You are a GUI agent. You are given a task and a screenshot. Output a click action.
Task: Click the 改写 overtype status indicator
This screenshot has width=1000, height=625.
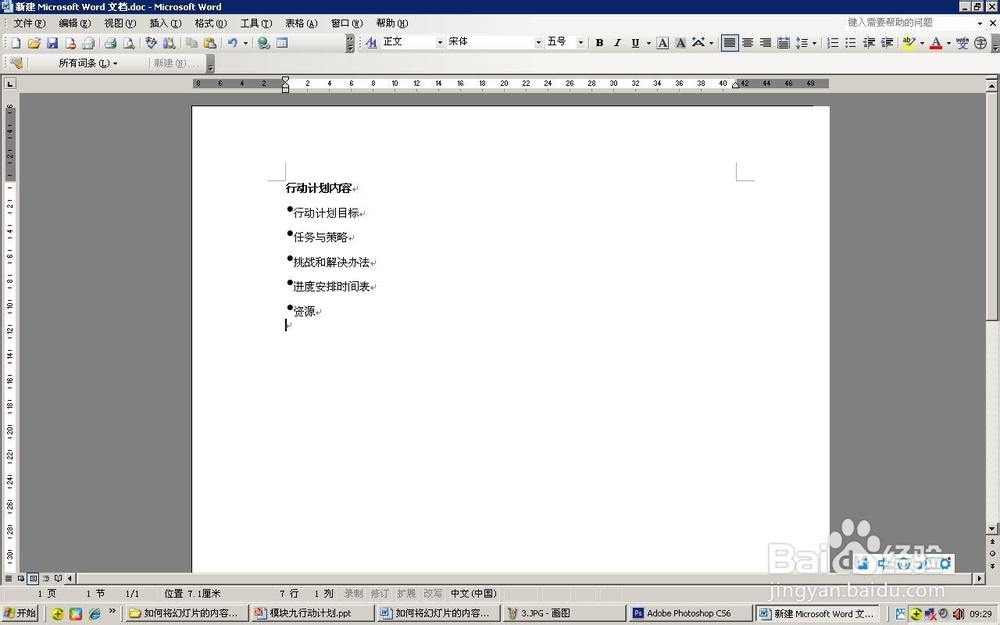[432, 593]
